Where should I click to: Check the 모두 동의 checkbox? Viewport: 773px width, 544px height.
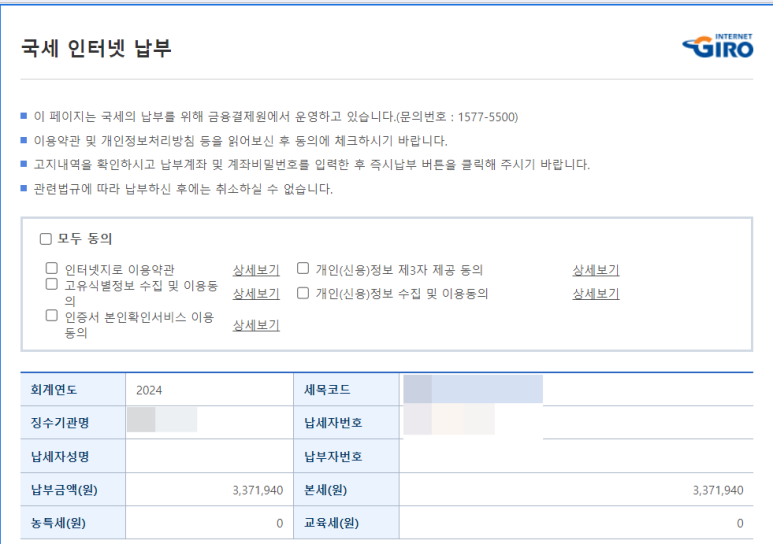pyautogui.click(x=46, y=239)
